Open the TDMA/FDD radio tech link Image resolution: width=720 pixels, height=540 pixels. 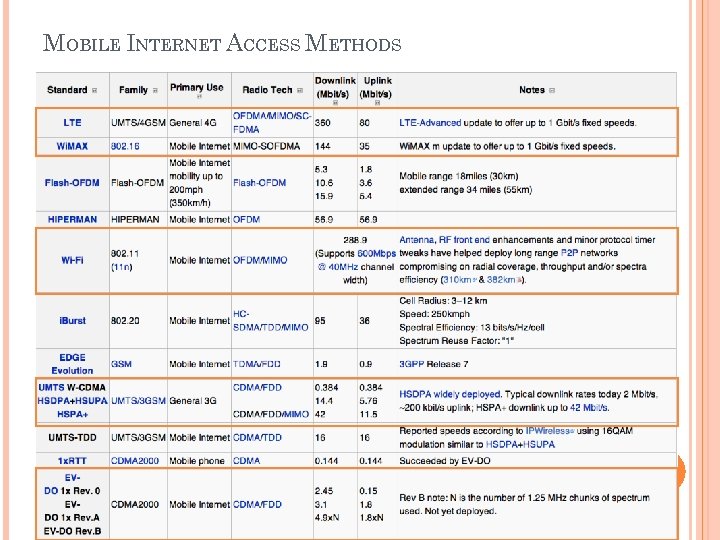tap(257, 364)
